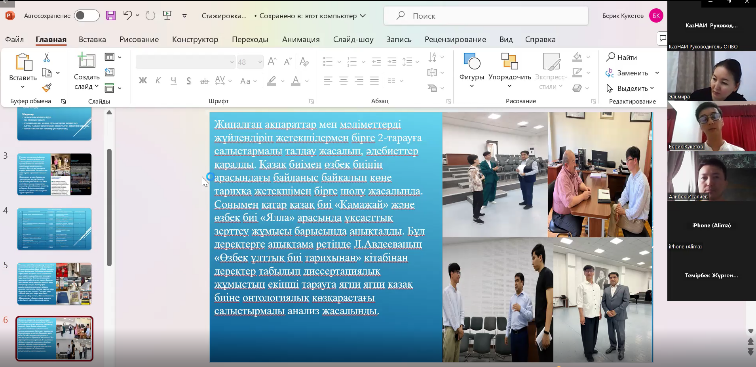756x367 pixels.
Task: Click the Format Painter brush icon
Action: pos(47,88)
